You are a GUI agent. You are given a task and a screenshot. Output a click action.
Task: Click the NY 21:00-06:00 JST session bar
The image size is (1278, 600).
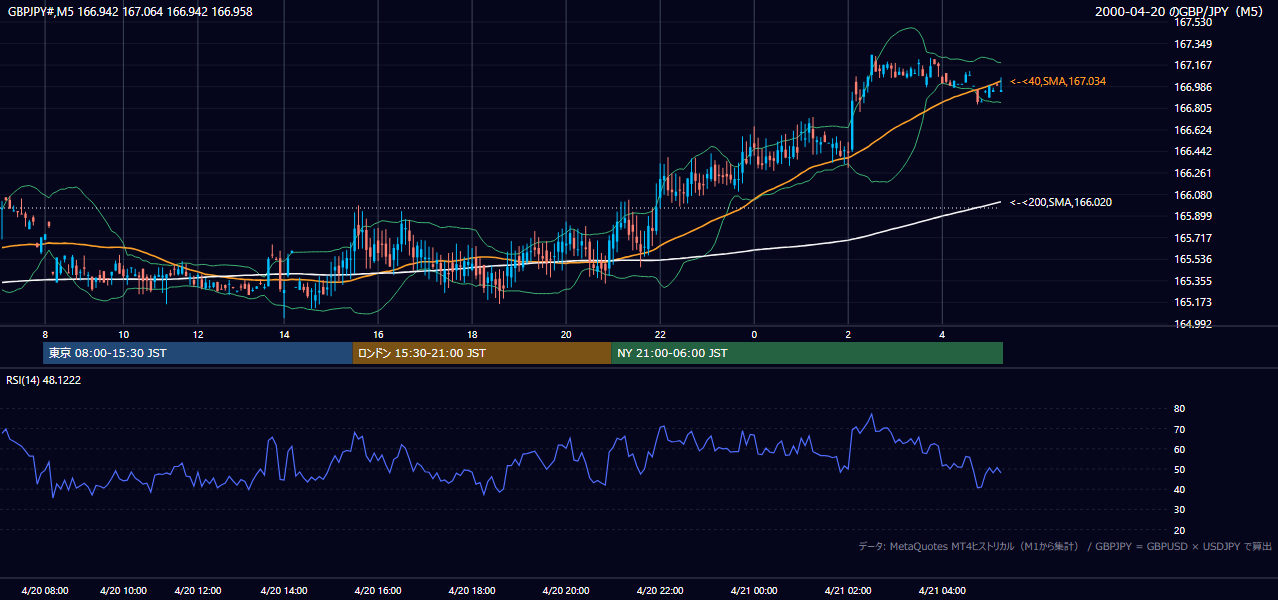point(807,353)
